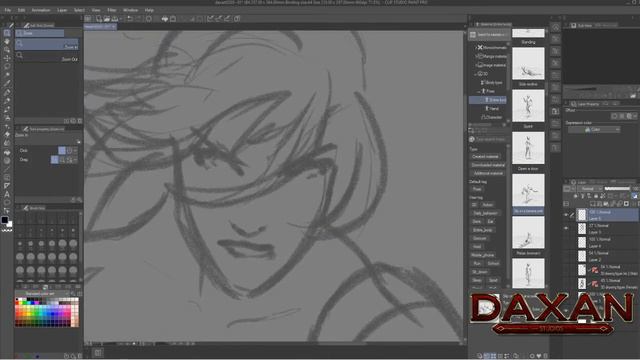Collapse the Pose folder in material tree
640x360 pixels.
pyautogui.click(x=479, y=91)
